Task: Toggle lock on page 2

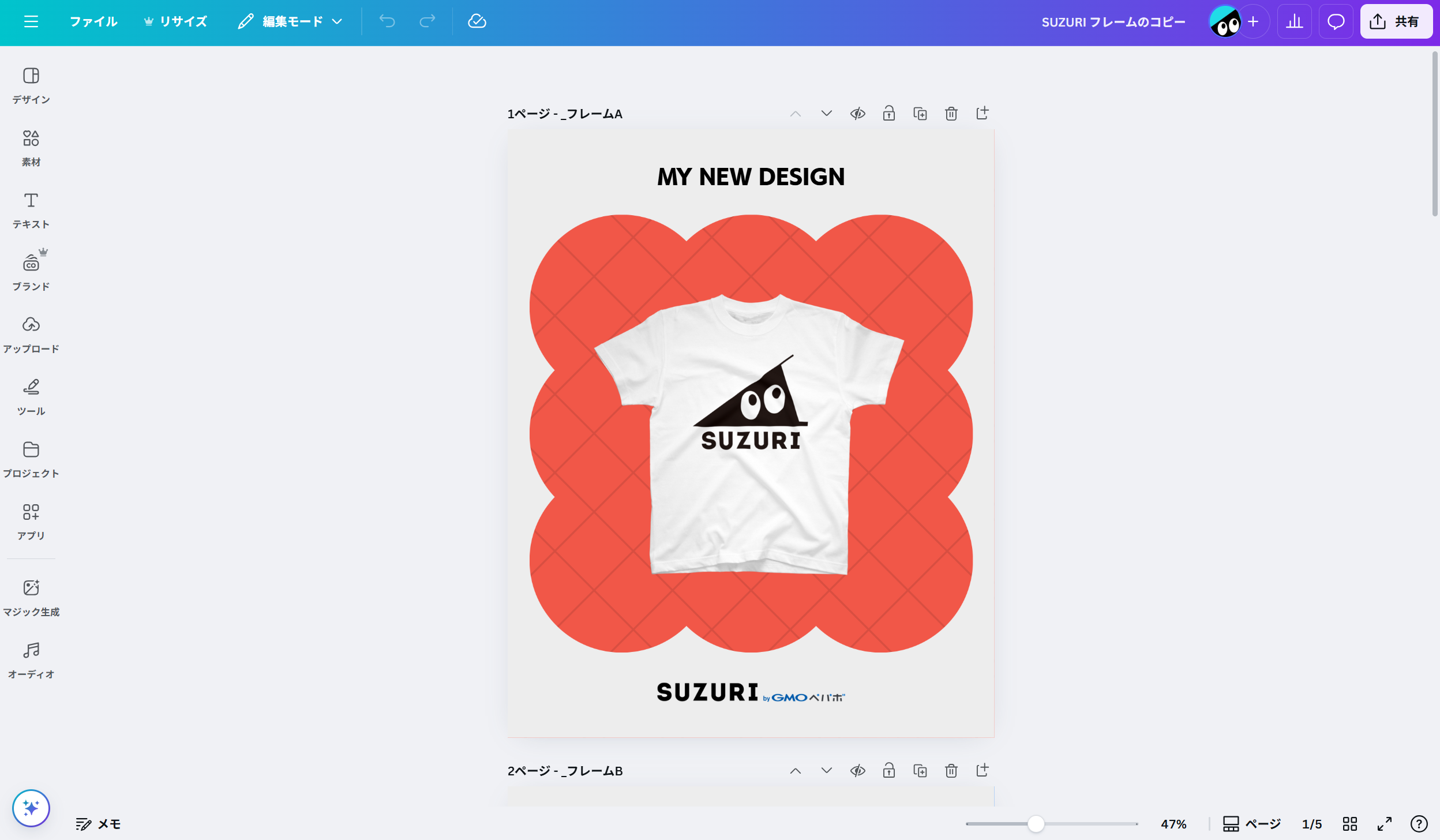Action: (889, 770)
